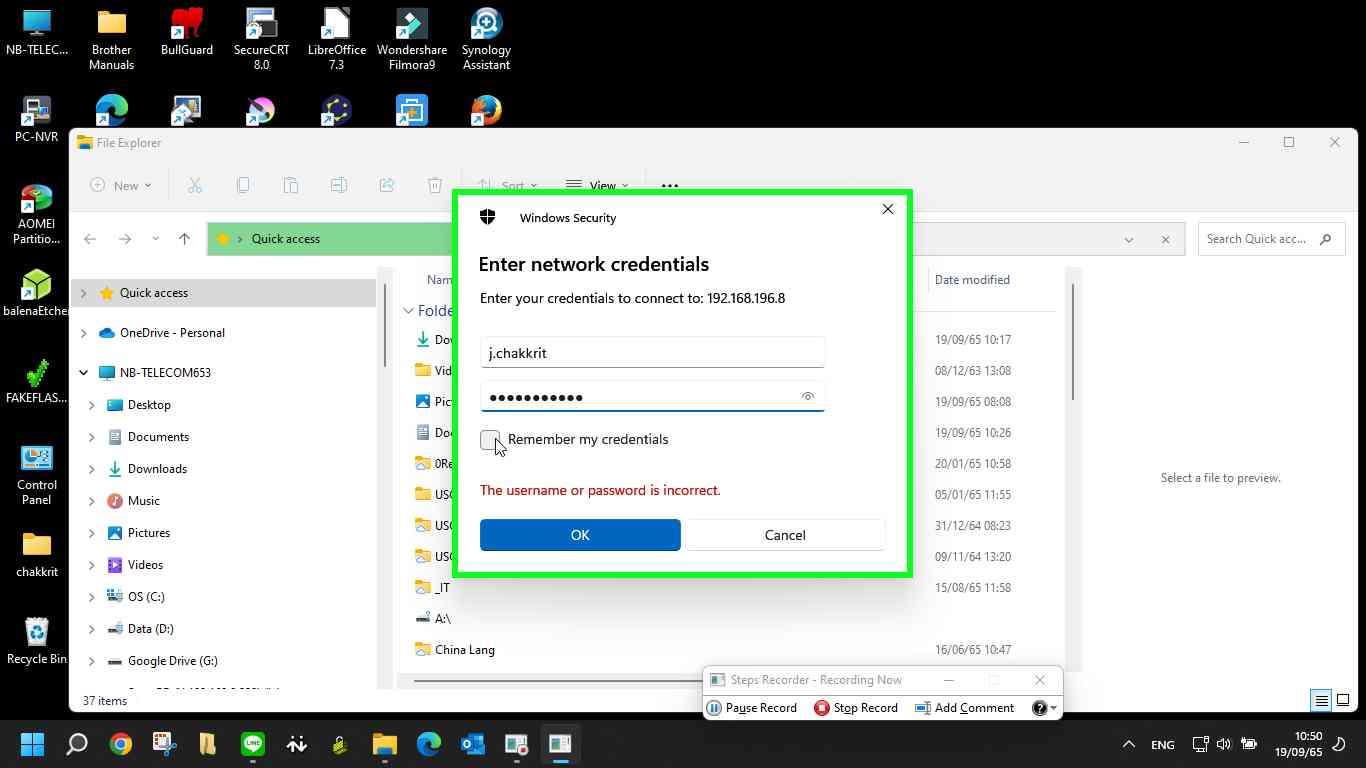This screenshot has height=768, width=1366.
Task: Open the New menu in File Explorer
Action: [x=121, y=185]
